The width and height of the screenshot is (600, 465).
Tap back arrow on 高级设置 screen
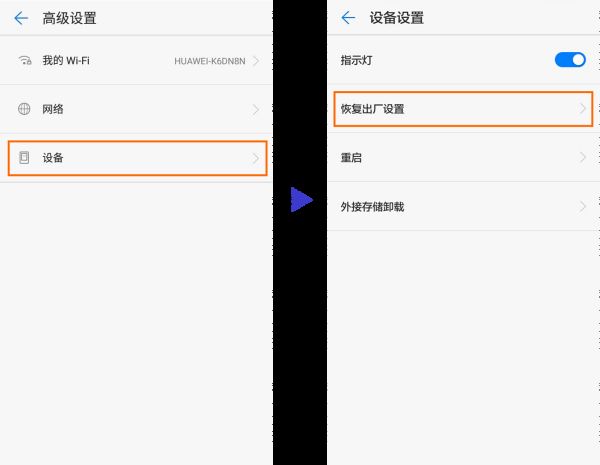[x=21, y=18]
